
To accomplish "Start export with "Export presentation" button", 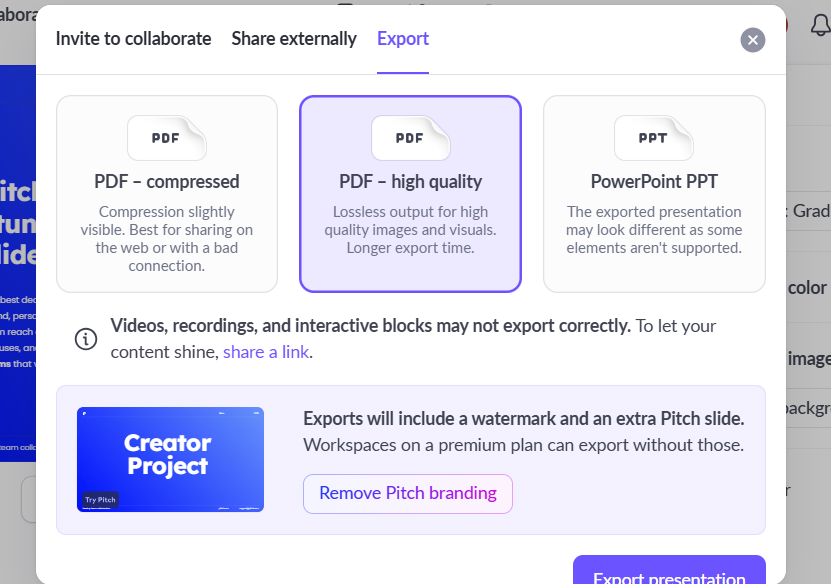I will [669, 572].
